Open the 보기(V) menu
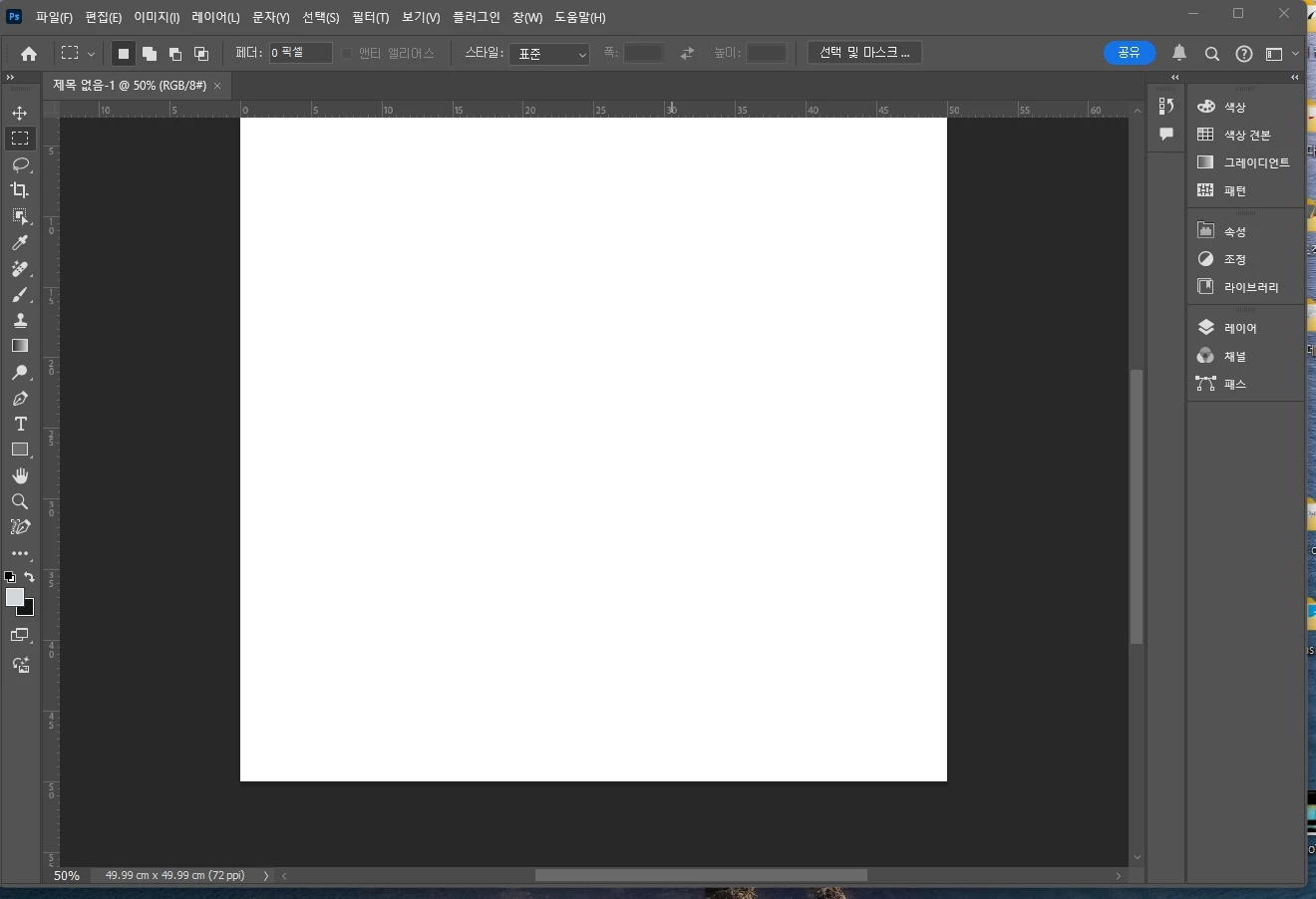The image size is (1316, 899). pos(421,17)
